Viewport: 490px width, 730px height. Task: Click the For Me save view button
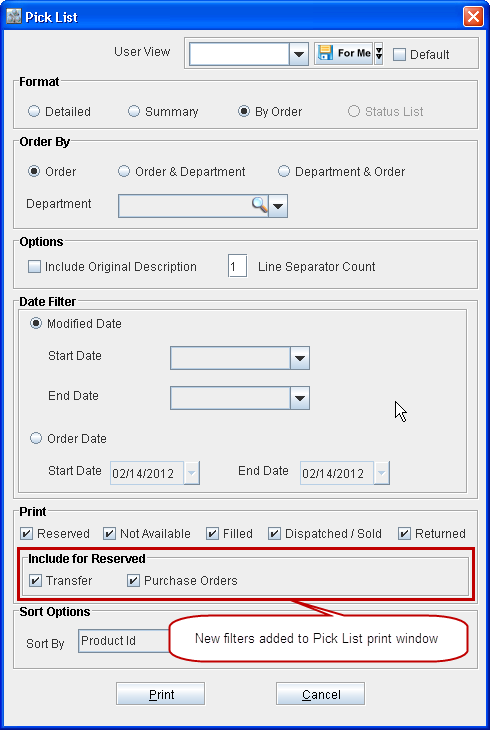(343, 54)
